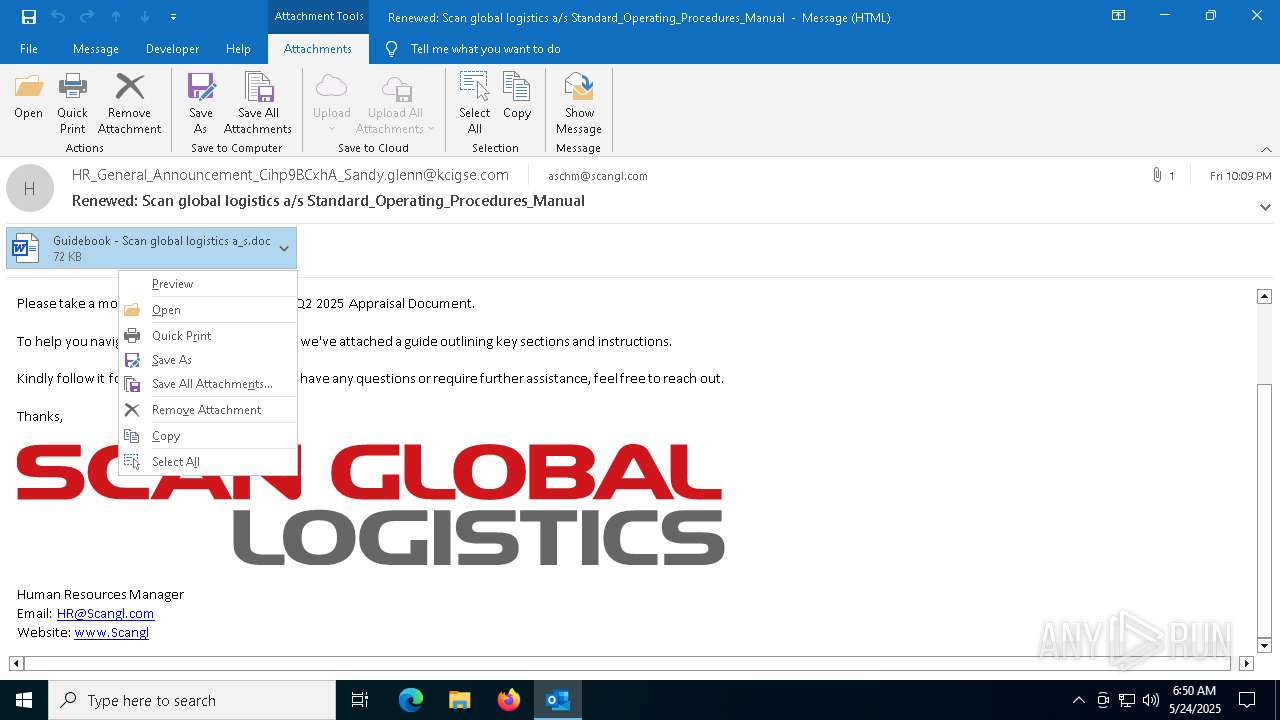
Task: Choose Save All Attachments in context menu
Action: (x=208, y=384)
